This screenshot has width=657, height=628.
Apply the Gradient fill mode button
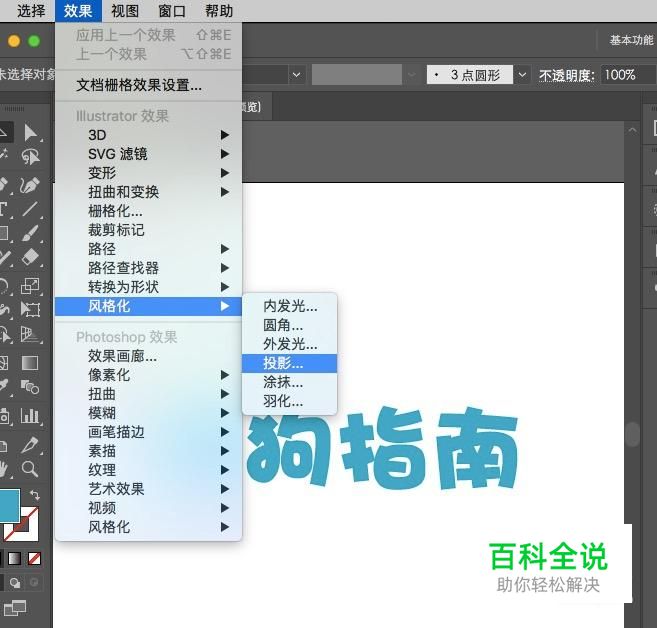click(x=15, y=558)
